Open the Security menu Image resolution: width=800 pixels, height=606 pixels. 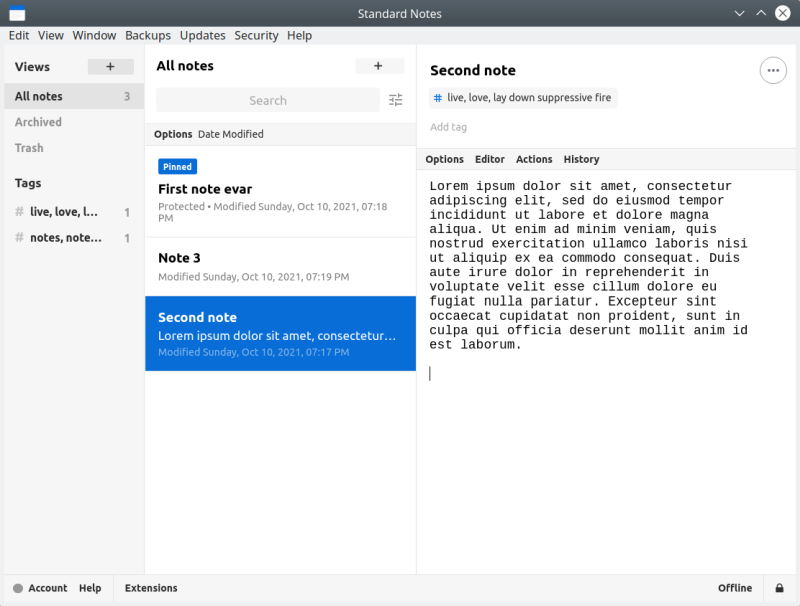click(x=256, y=35)
